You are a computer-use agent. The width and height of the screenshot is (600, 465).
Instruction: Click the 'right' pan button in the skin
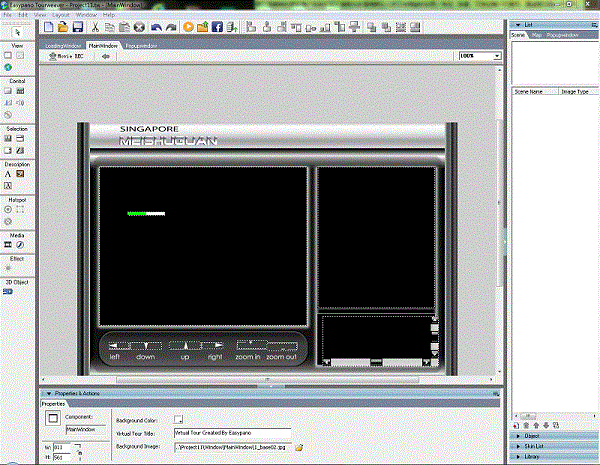(212, 346)
